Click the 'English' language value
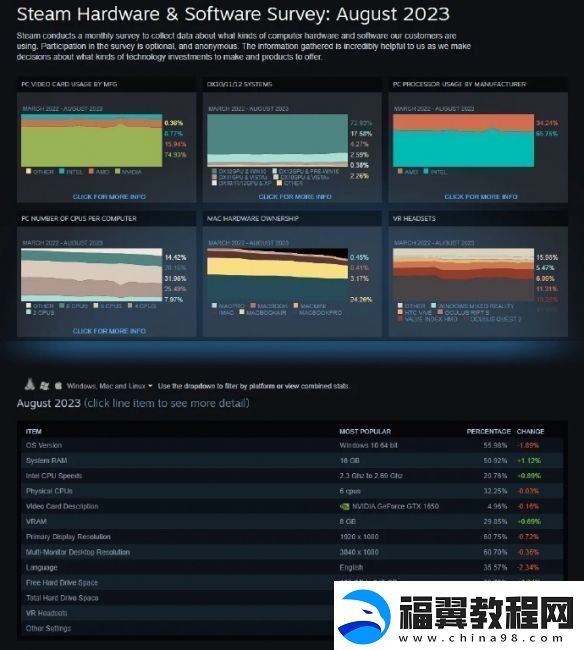This screenshot has width=584, height=650. (351, 568)
